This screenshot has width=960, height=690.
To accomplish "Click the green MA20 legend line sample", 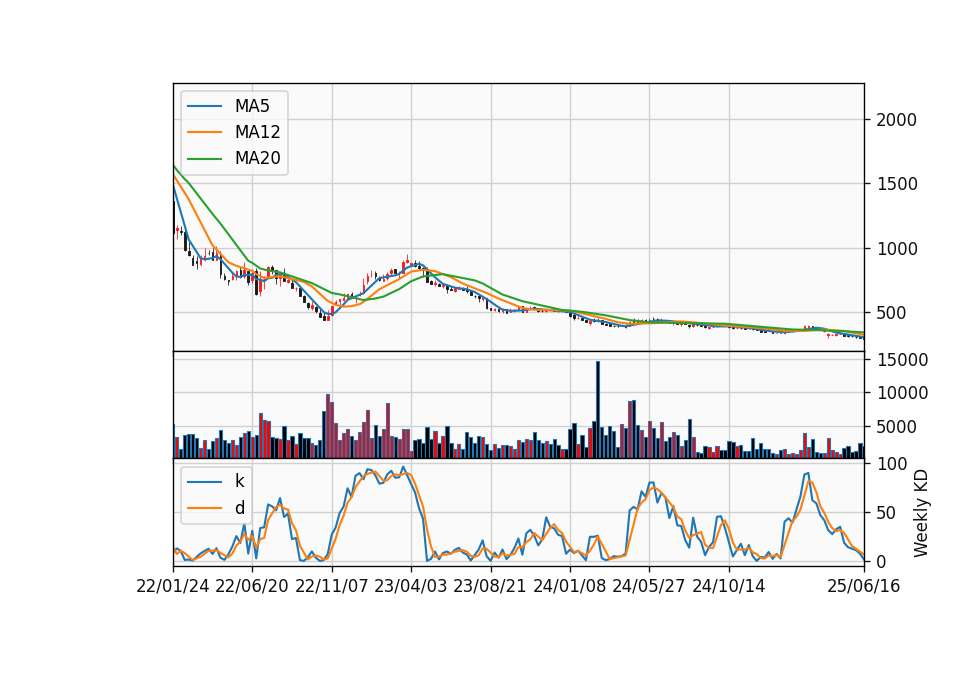I will tap(204, 159).
